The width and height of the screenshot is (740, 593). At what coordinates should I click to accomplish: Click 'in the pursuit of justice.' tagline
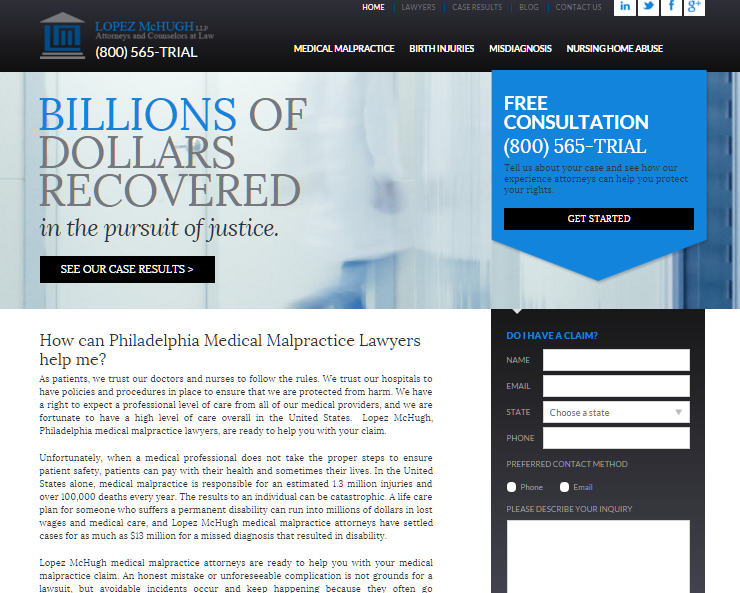click(160, 228)
